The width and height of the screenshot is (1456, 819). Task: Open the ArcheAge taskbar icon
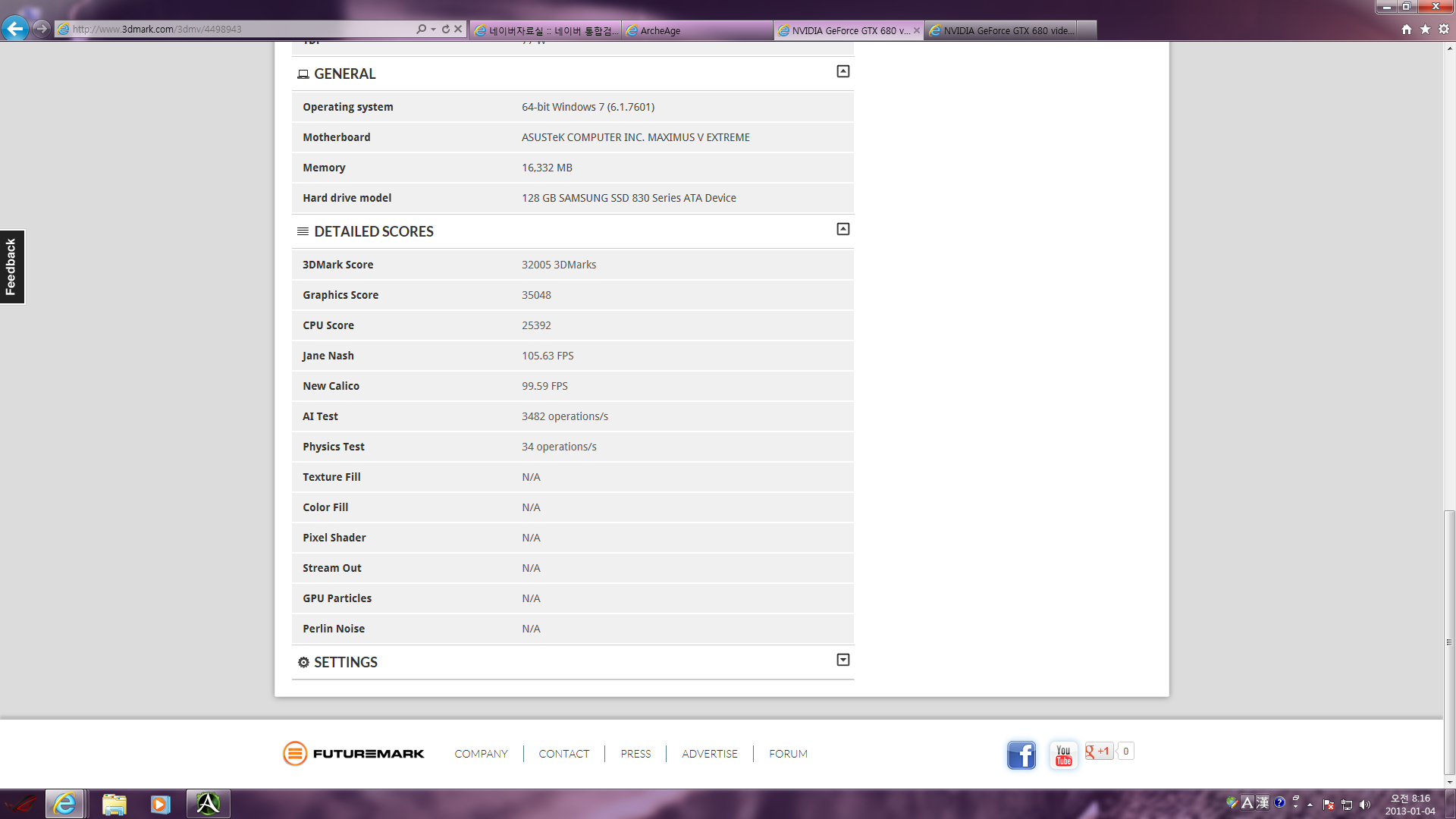pos(208,804)
